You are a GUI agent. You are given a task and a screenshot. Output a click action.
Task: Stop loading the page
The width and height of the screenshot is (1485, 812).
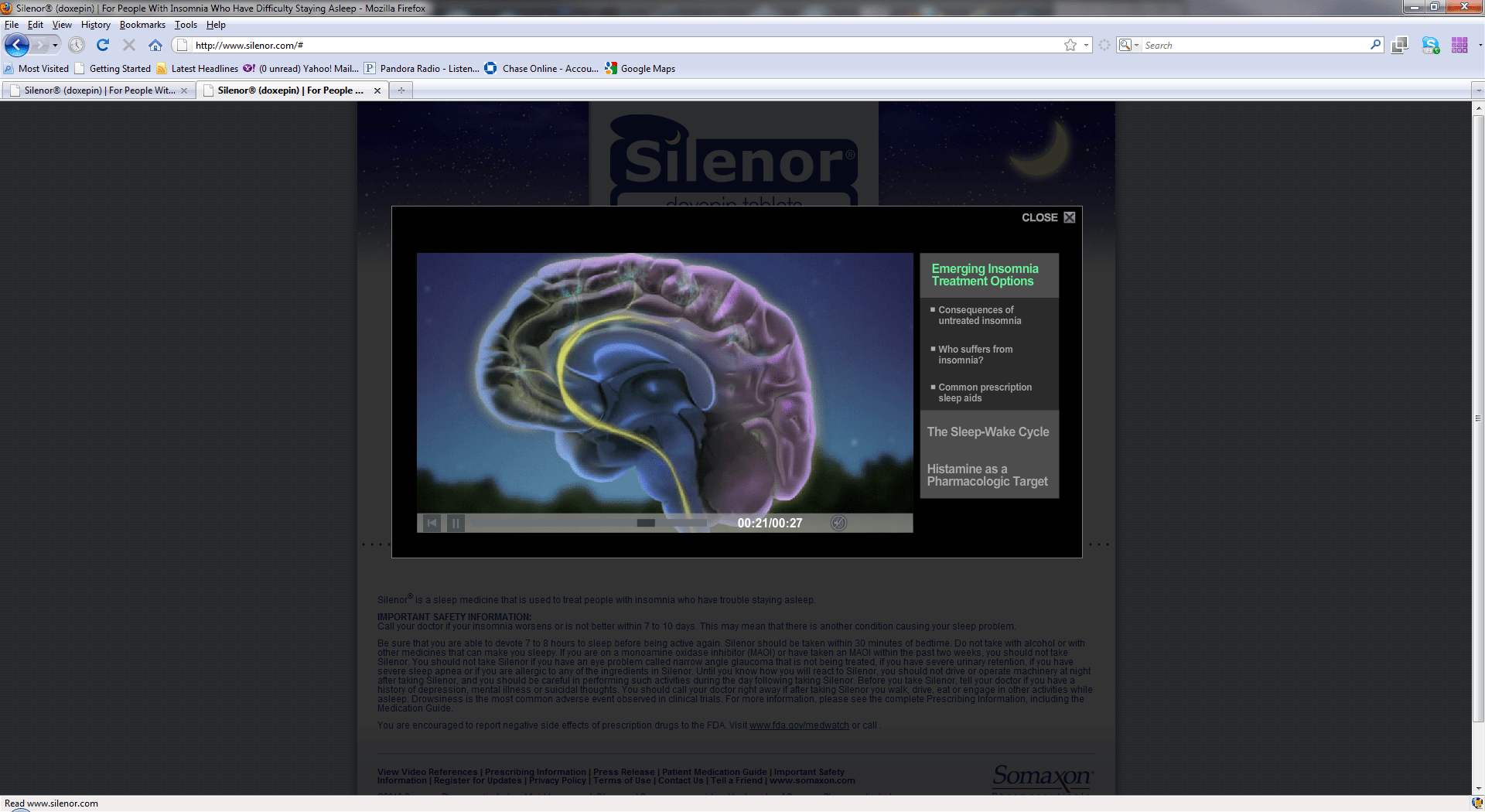coord(129,46)
